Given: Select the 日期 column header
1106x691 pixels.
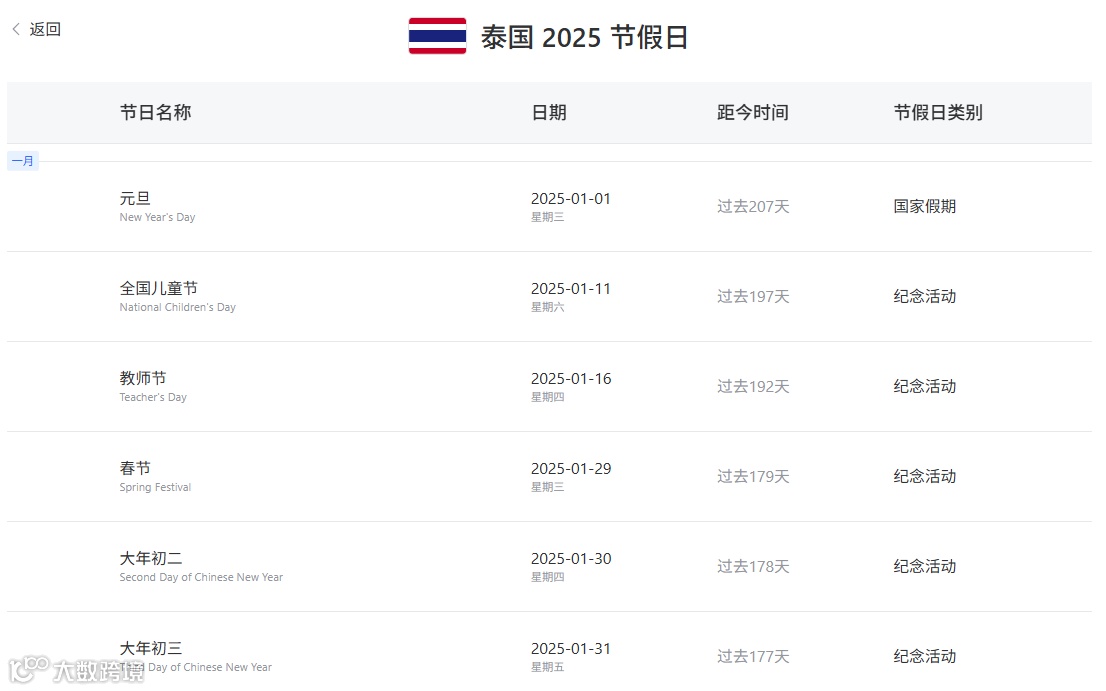Looking at the screenshot, I should 548,112.
